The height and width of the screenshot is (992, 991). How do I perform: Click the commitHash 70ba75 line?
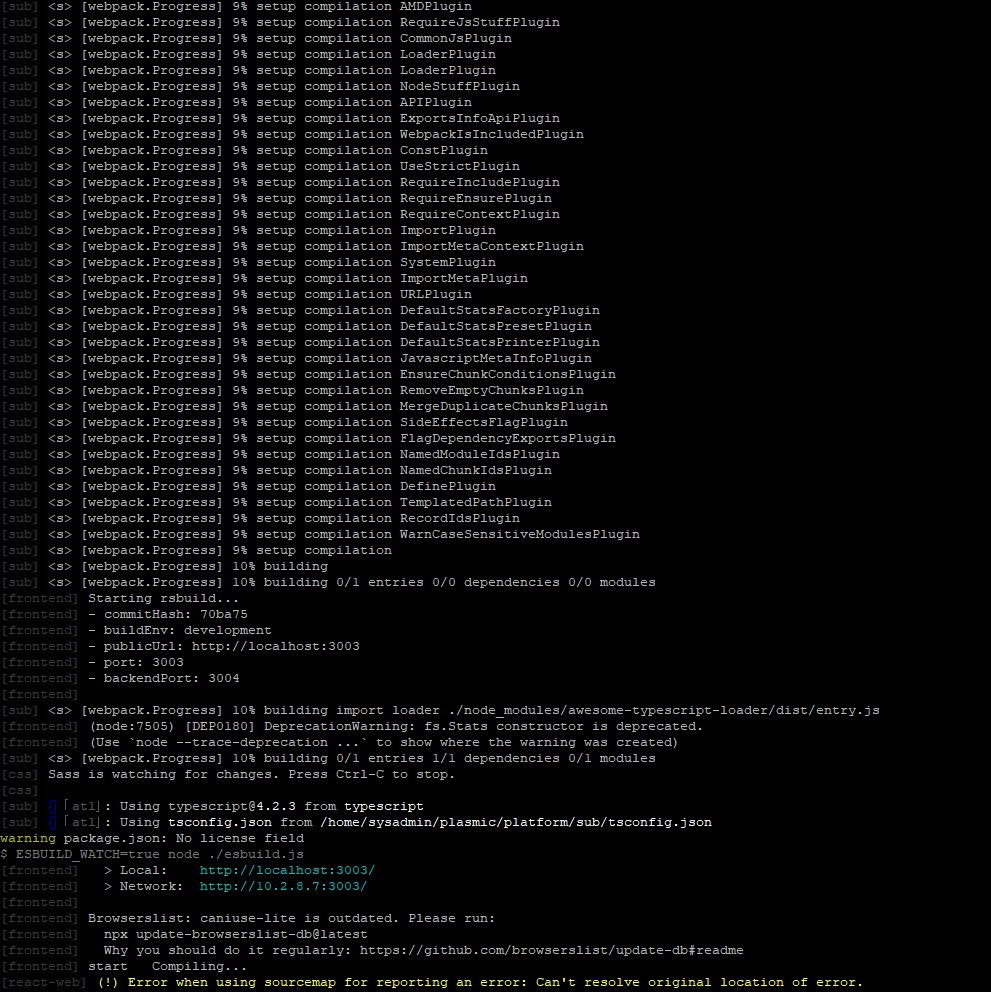[167, 614]
